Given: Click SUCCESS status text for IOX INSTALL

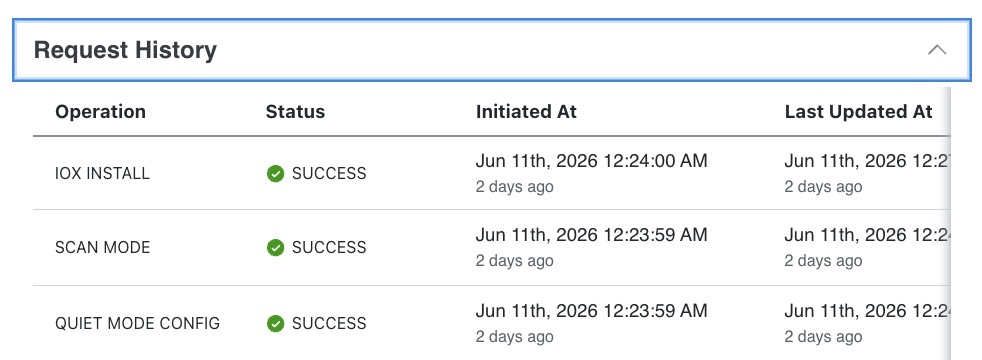Looking at the screenshot, I should click(329, 173).
